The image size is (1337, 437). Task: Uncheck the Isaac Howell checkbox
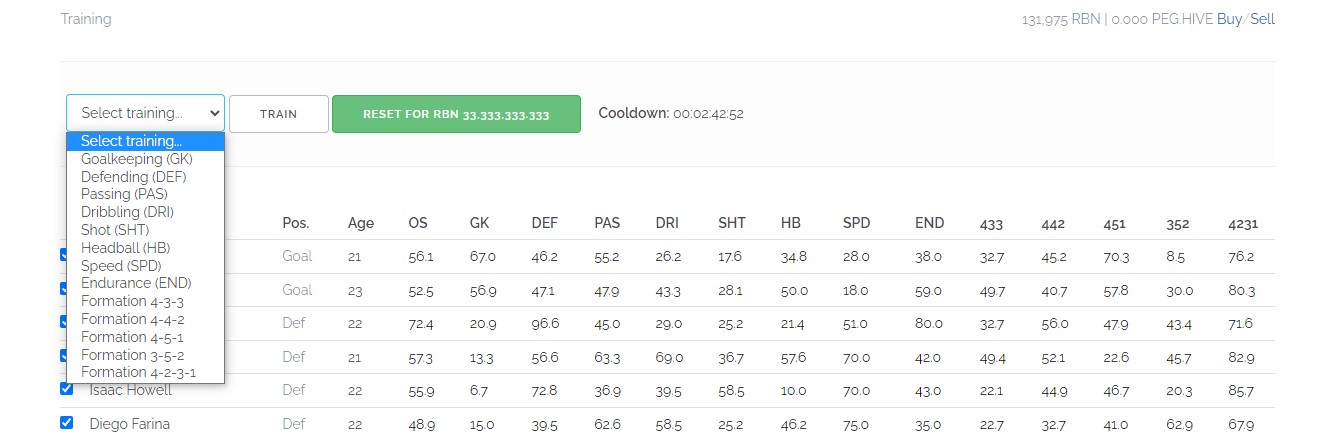point(67,389)
